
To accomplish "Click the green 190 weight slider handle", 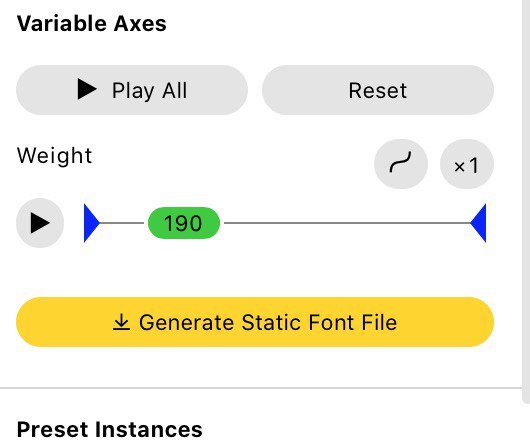I will pos(184,223).
